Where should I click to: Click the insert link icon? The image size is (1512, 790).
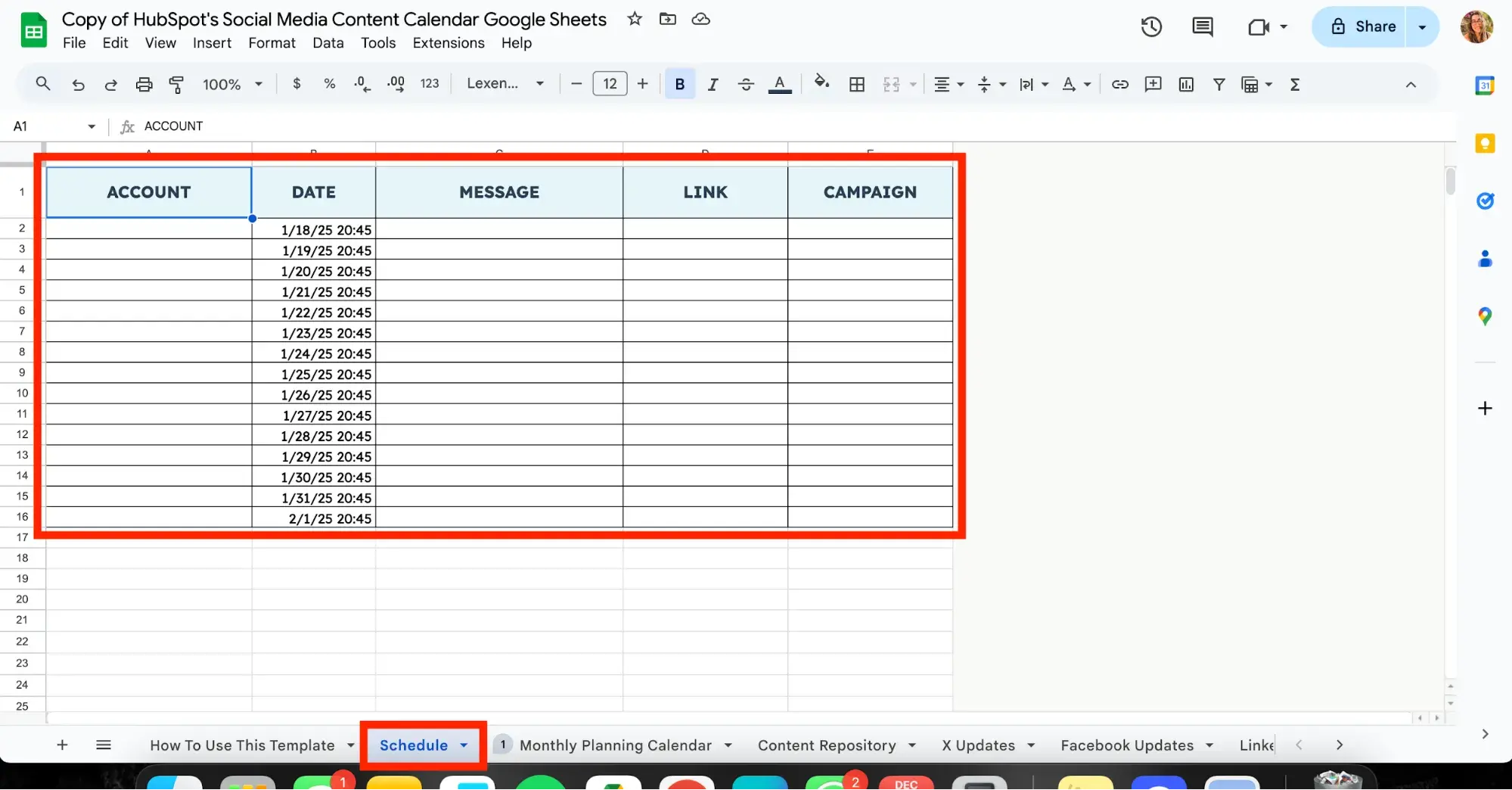click(1120, 85)
